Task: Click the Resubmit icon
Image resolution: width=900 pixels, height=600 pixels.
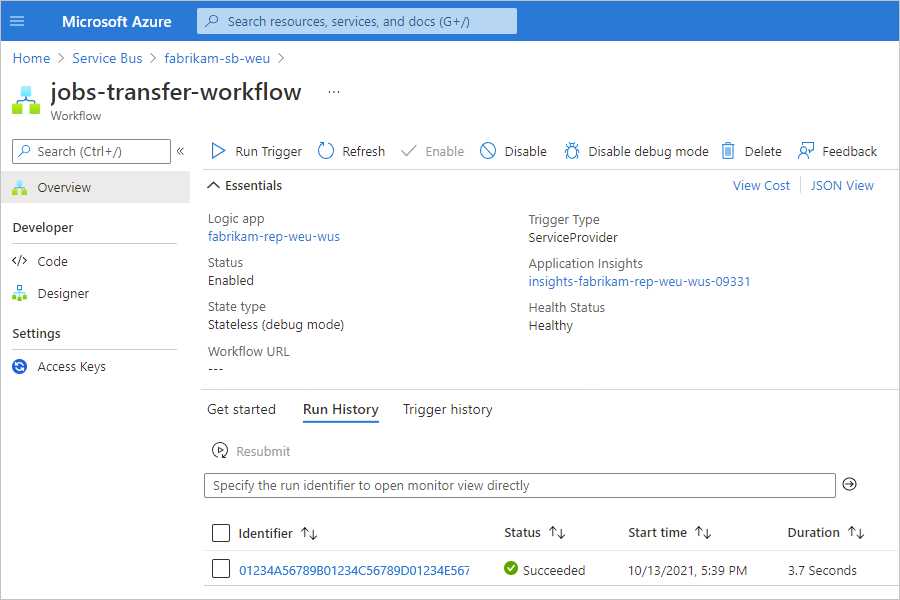Action: coord(220,450)
